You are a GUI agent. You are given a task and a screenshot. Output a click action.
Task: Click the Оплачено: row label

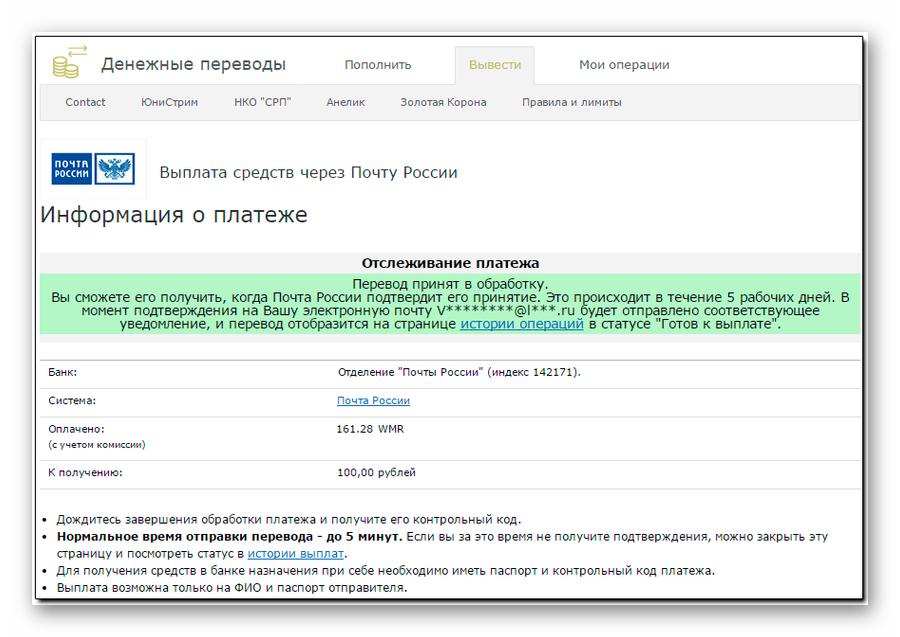76,429
